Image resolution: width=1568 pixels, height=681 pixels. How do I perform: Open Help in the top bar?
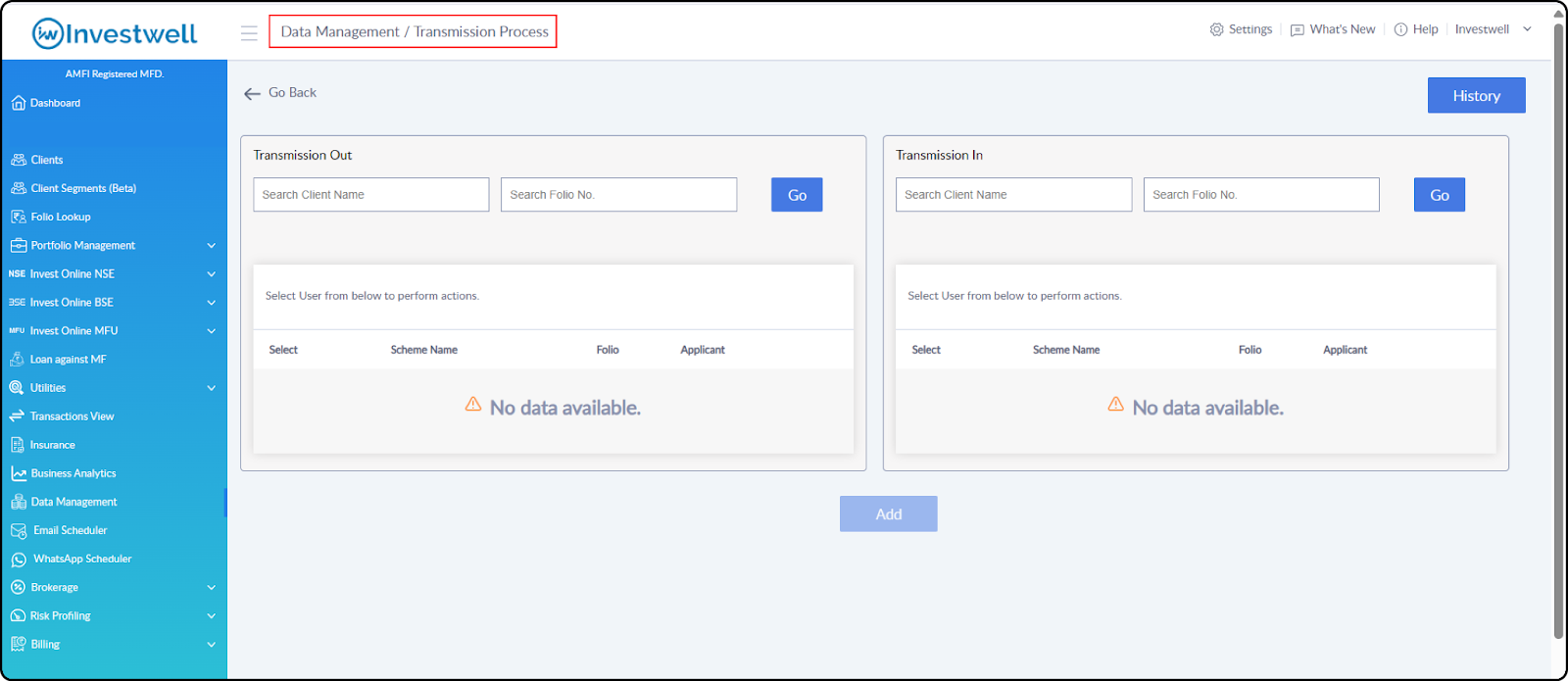1425,29
